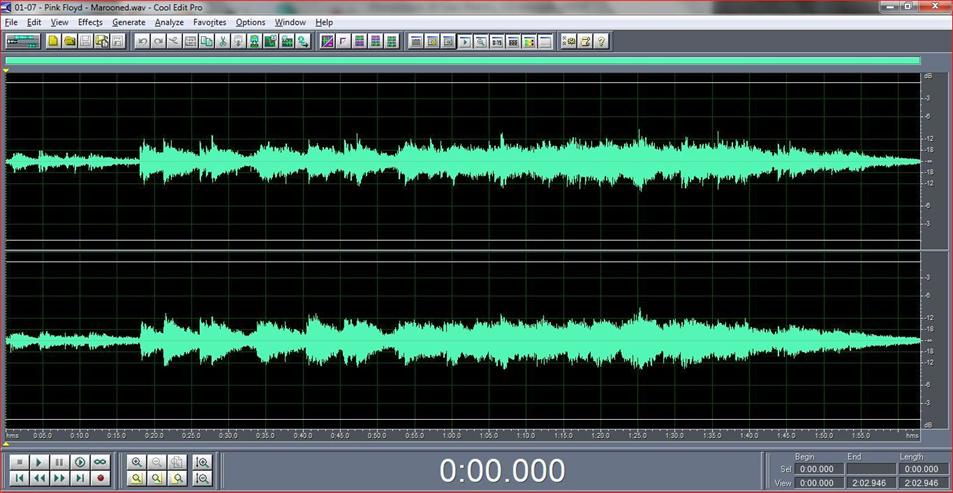Image resolution: width=953 pixels, height=493 pixels.
Task: Zoom in vertically with plus magnifier
Action: [x=203, y=462]
